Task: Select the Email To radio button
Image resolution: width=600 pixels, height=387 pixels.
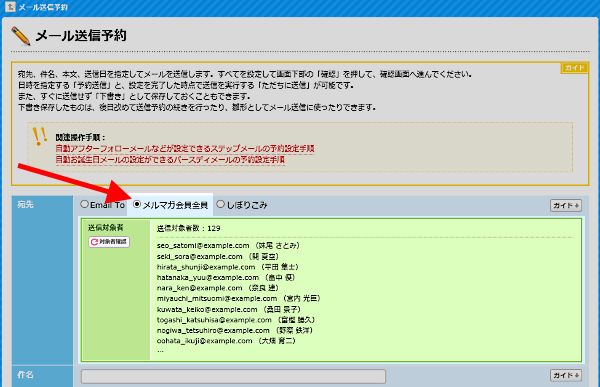Action: [85, 204]
